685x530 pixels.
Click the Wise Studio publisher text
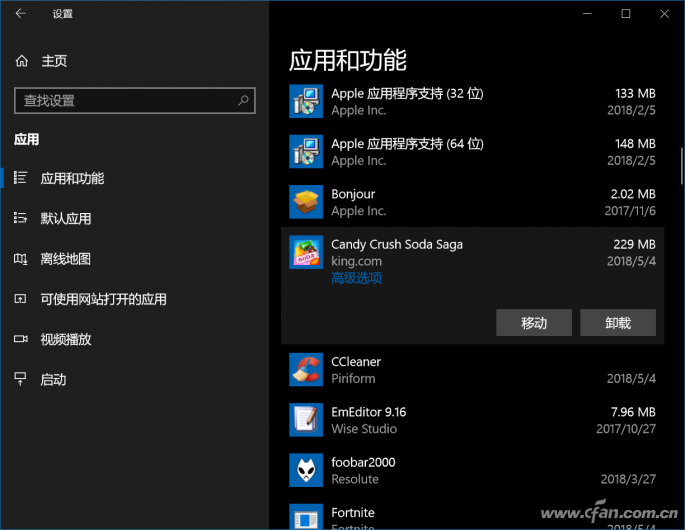click(x=364, y=429)
